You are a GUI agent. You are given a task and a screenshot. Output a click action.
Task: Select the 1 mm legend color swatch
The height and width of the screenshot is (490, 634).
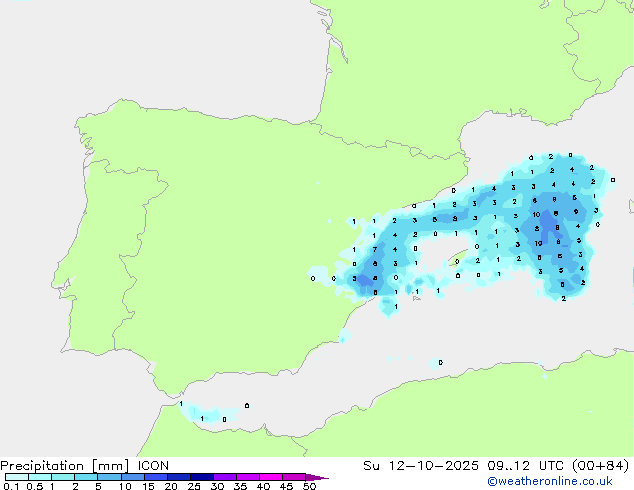[x=63, y=477]
